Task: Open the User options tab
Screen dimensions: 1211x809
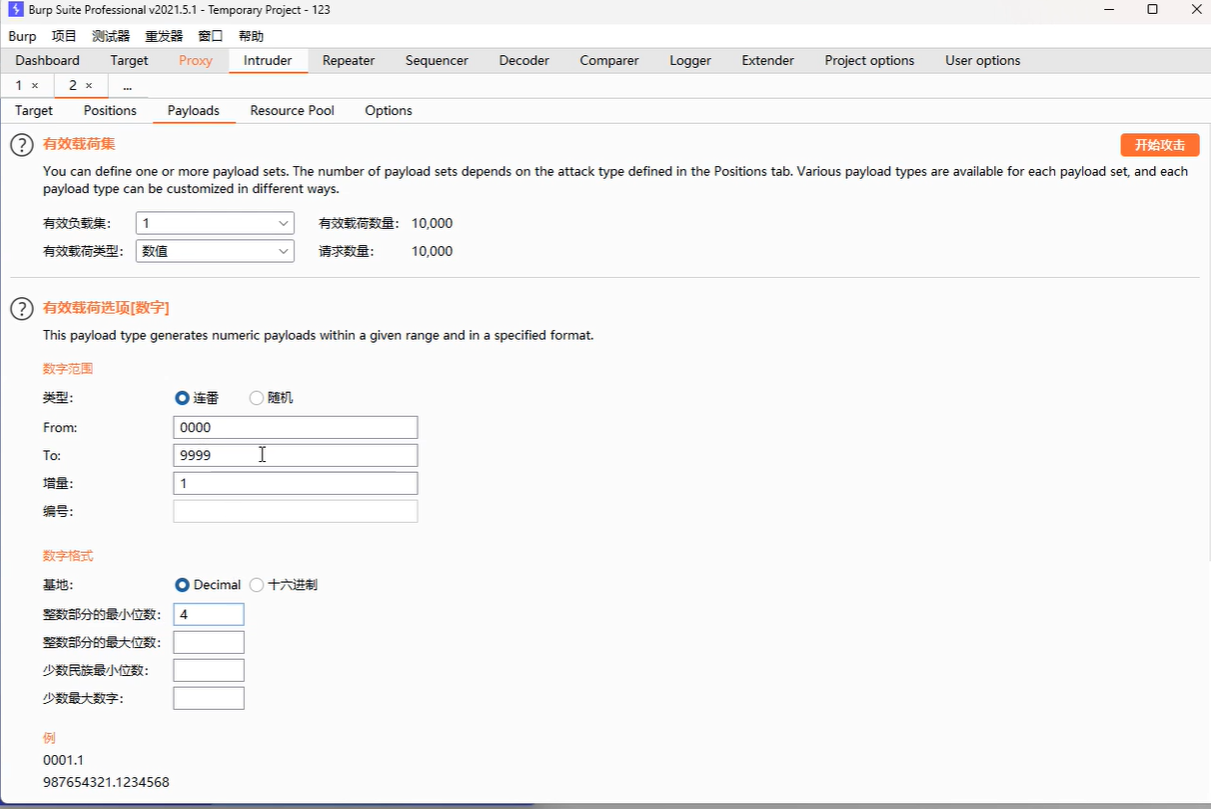Action: 983,60
